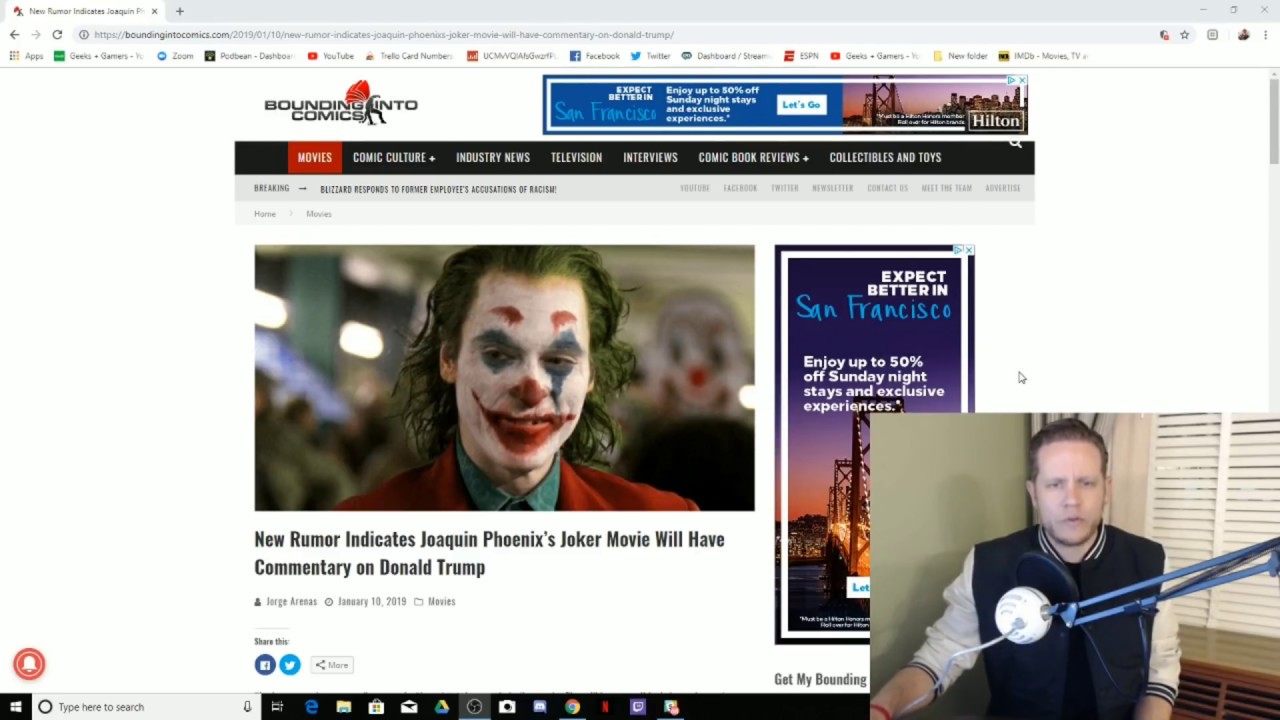Click the Movies category tag under the headline

[x=441, y=601]
